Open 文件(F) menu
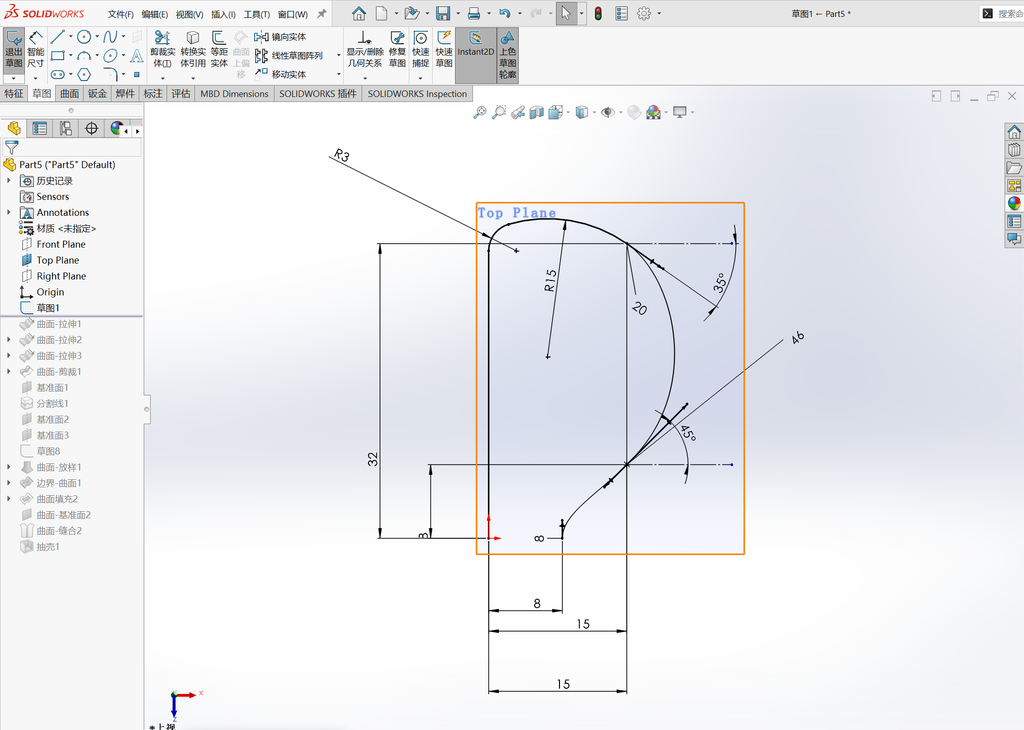 pyautogui.click(x=121, y=14)
